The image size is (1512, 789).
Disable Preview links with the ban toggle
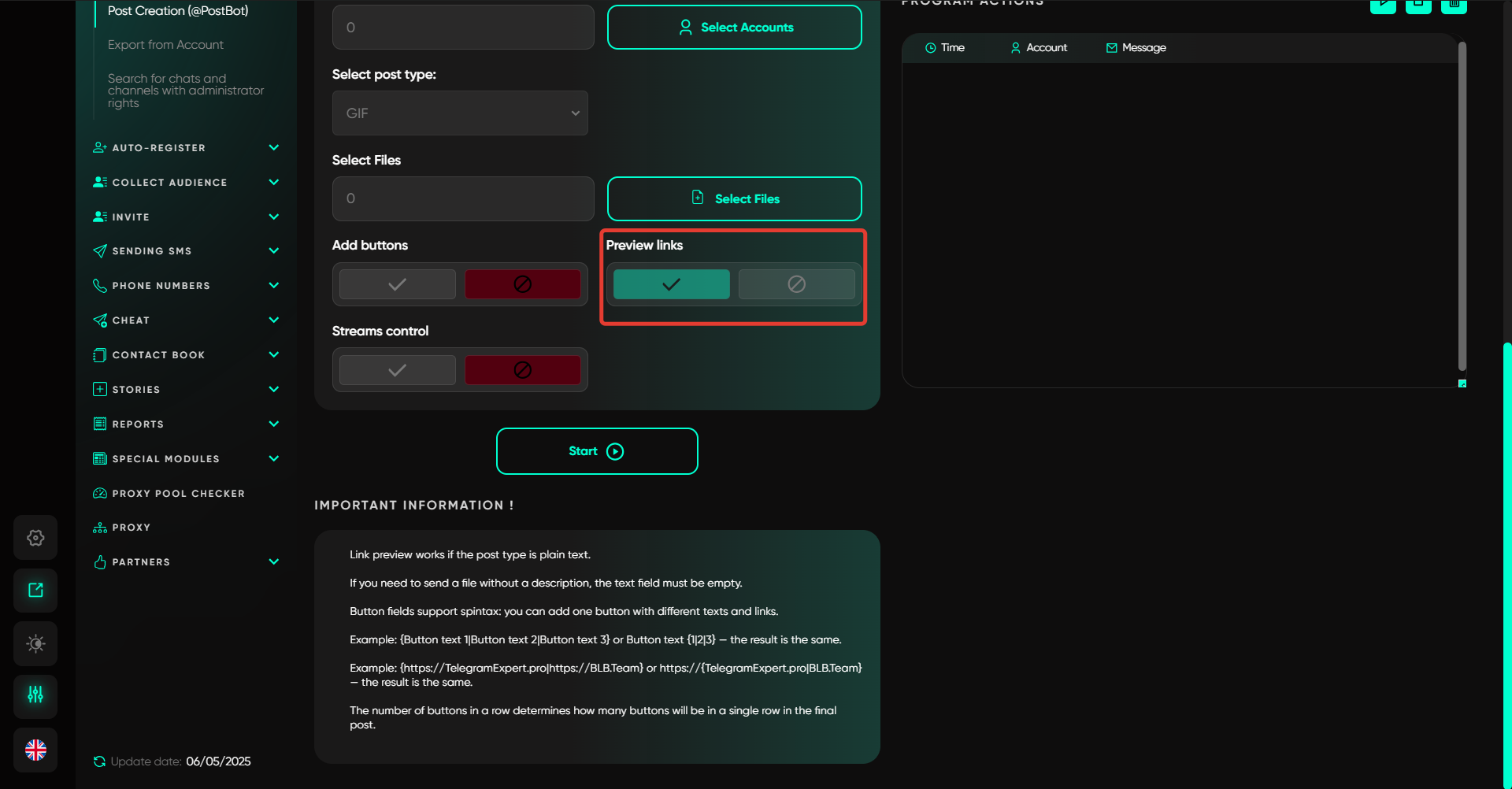click(796, 284)
